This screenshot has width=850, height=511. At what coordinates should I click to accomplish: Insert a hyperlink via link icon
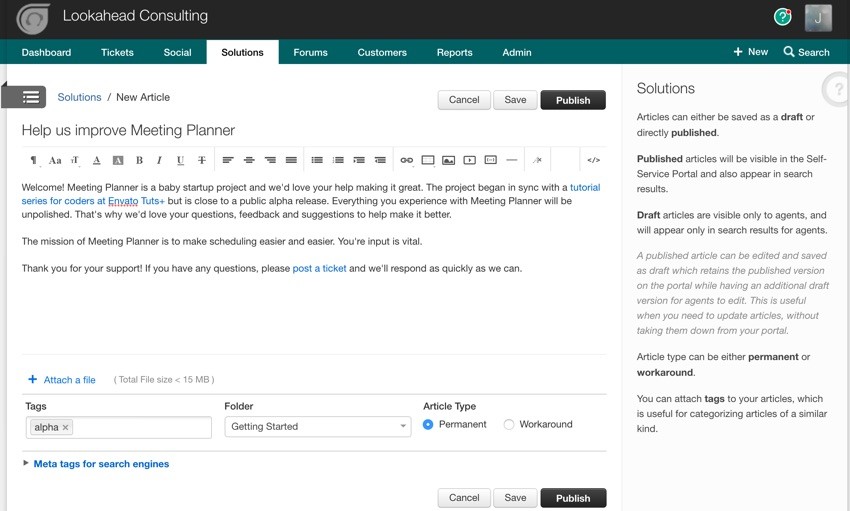point(407,160)
